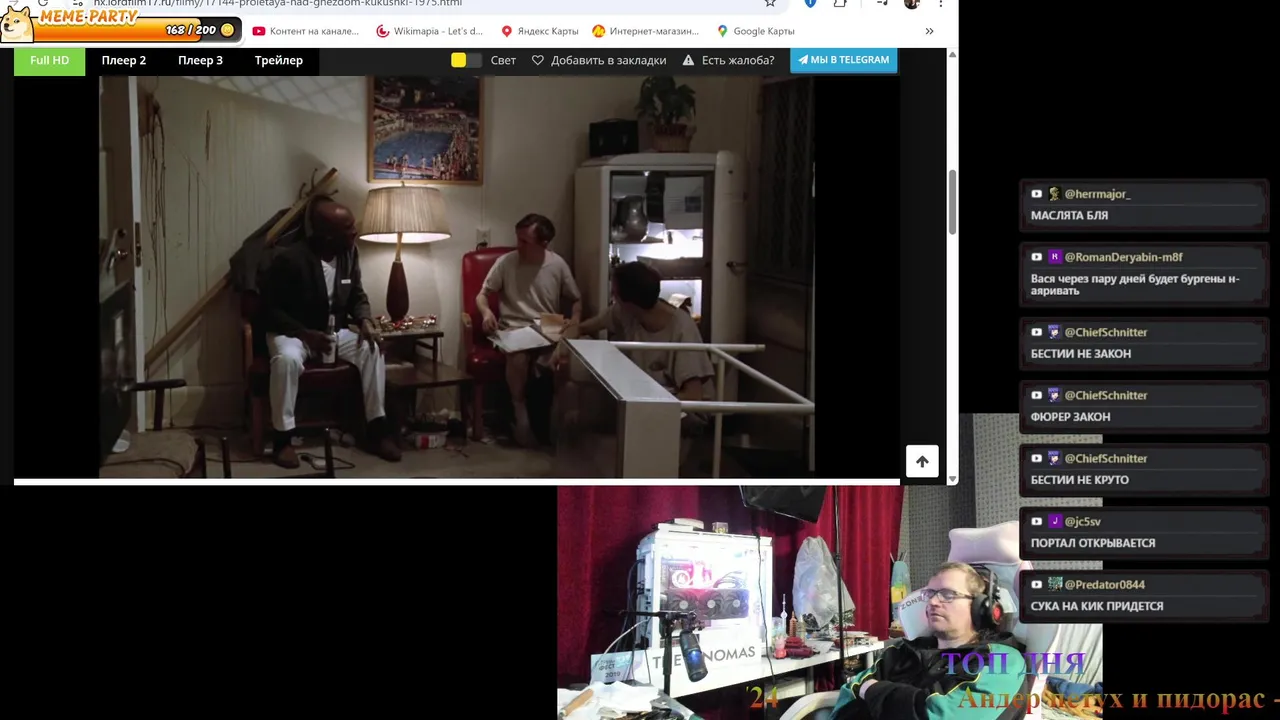This screenshot has height=720, width=1280.
Task: Open YouTube bookmark Контент на канале
Action: 305,31
